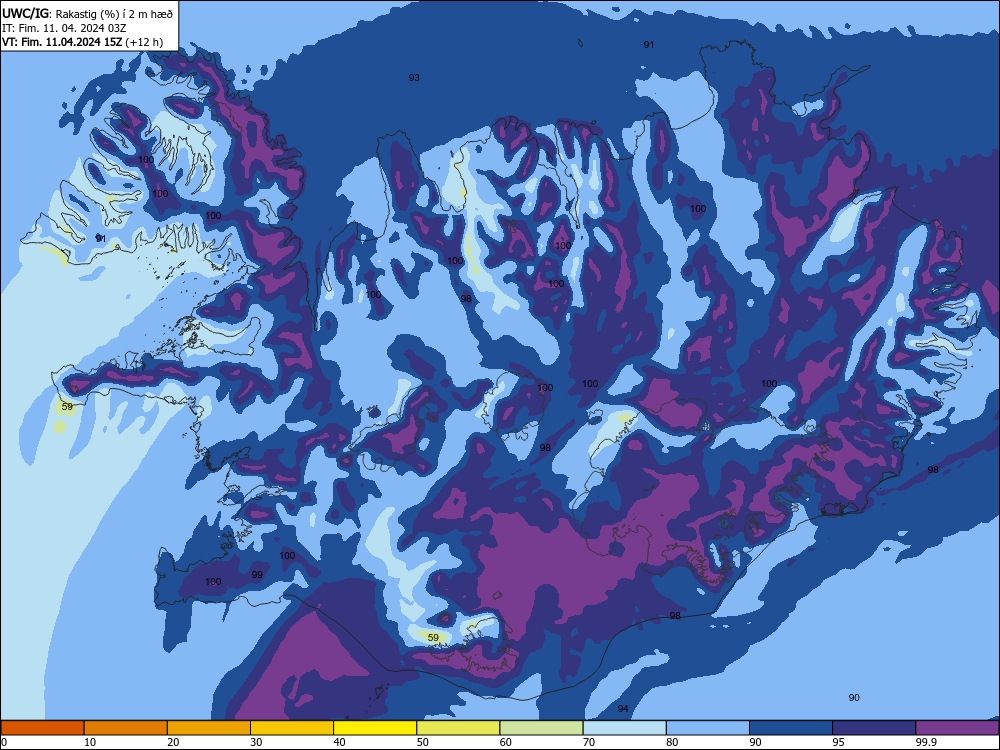Click the title text 'UWC/IG: Rakastig (%) í 2 m hæð'

point(87,13)
